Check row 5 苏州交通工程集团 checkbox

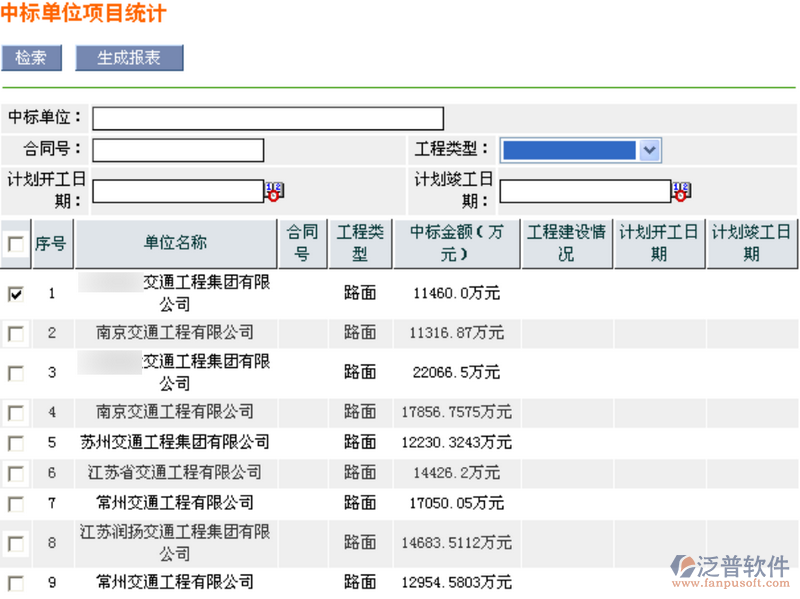pyautogui.click(x=15, y=443)
